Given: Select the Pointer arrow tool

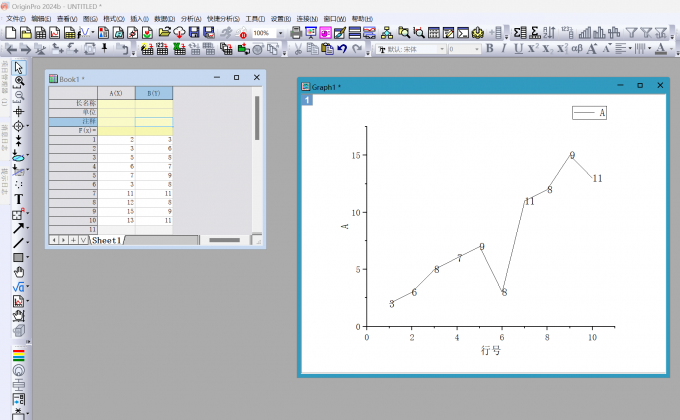Looking at the screenshot, I should pos(18,68).
